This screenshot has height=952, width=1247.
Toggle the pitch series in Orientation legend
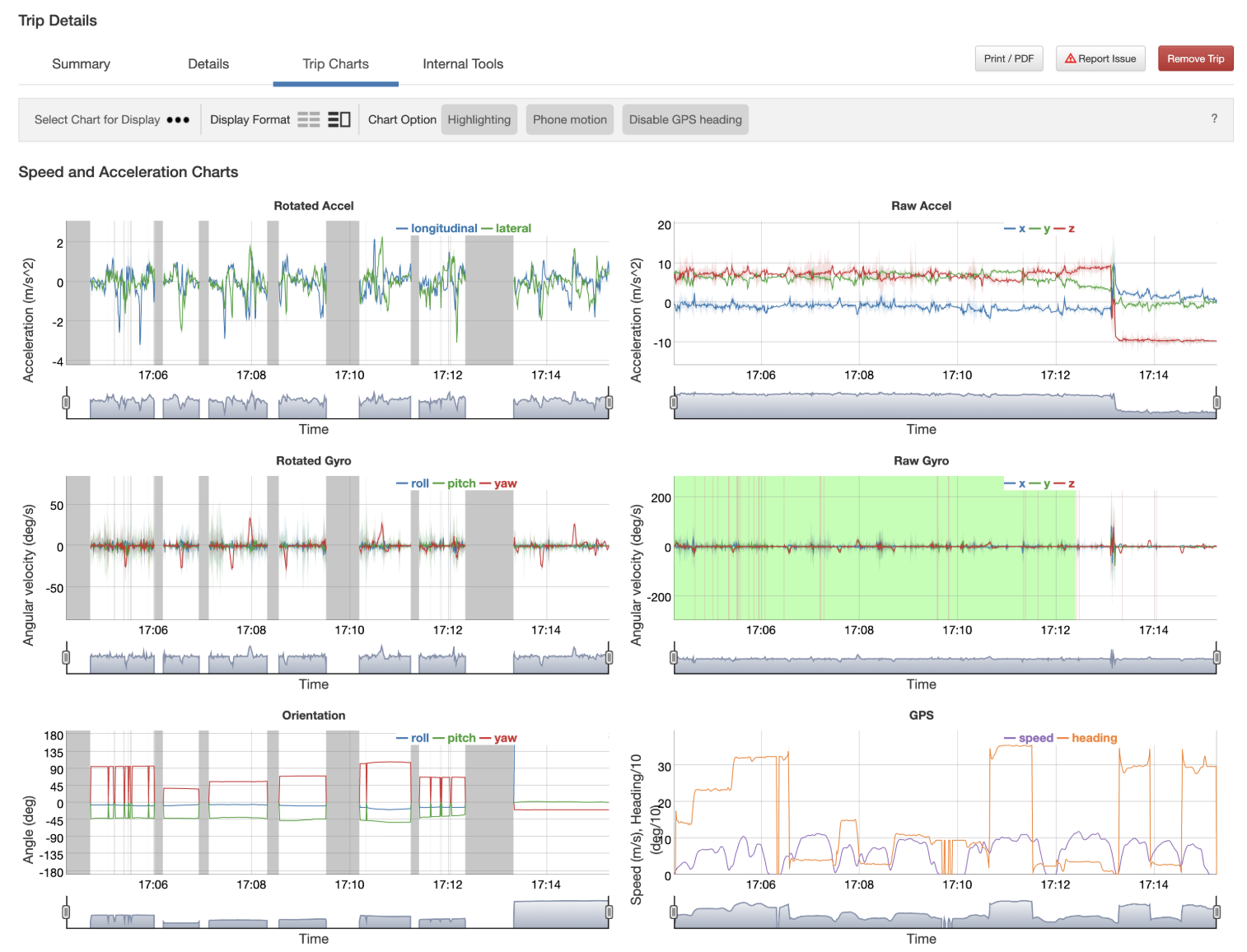coord(460,738)
